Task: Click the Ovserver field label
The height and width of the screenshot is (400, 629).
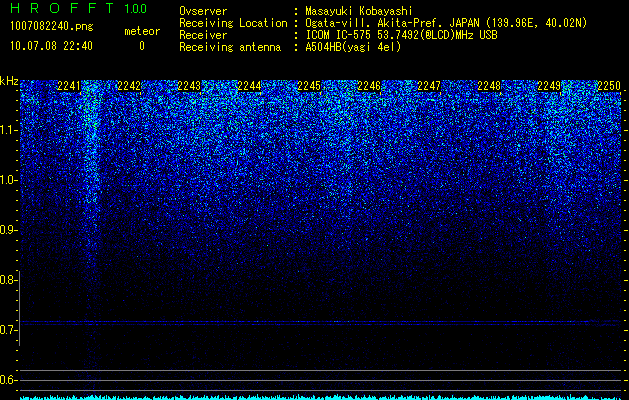Action: tap(203, 11)
